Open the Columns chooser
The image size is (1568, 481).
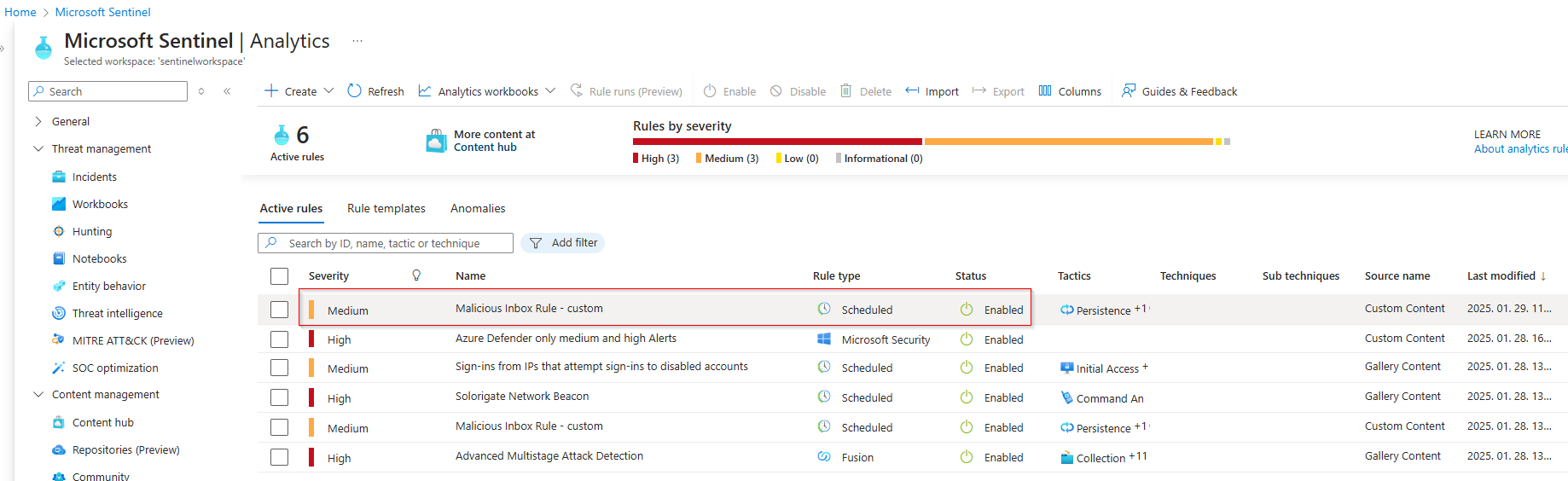[1070, 91]
